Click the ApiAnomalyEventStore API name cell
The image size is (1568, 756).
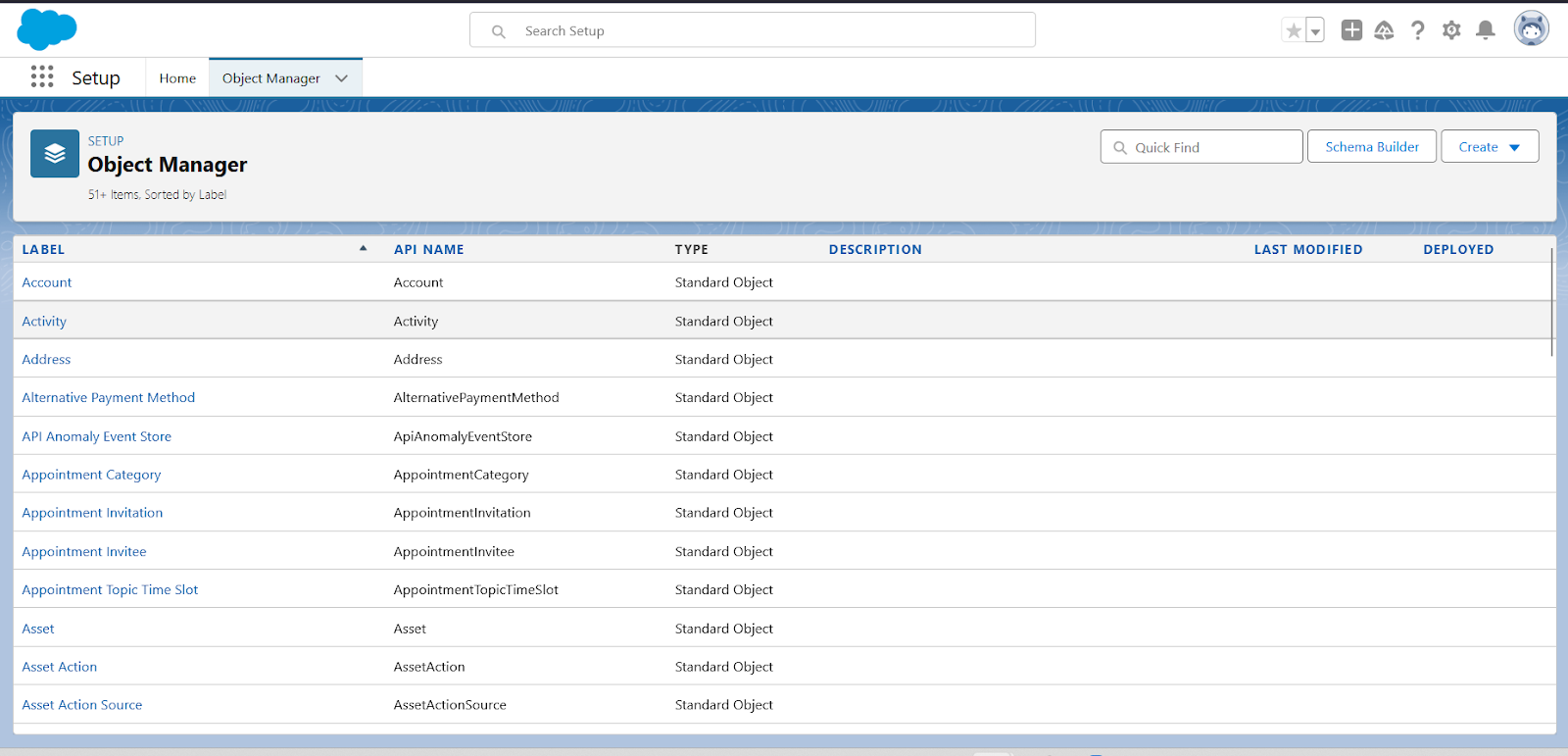[x=463, y=437]
